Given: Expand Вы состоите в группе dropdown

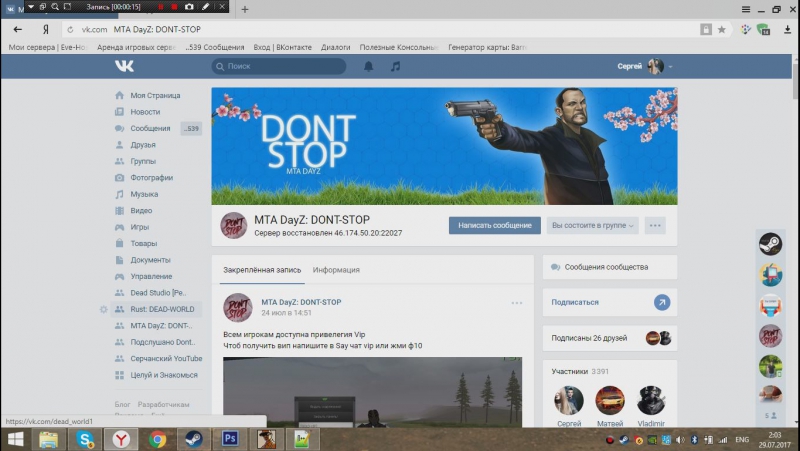Looking at the screenshot, I should [592, 226].
